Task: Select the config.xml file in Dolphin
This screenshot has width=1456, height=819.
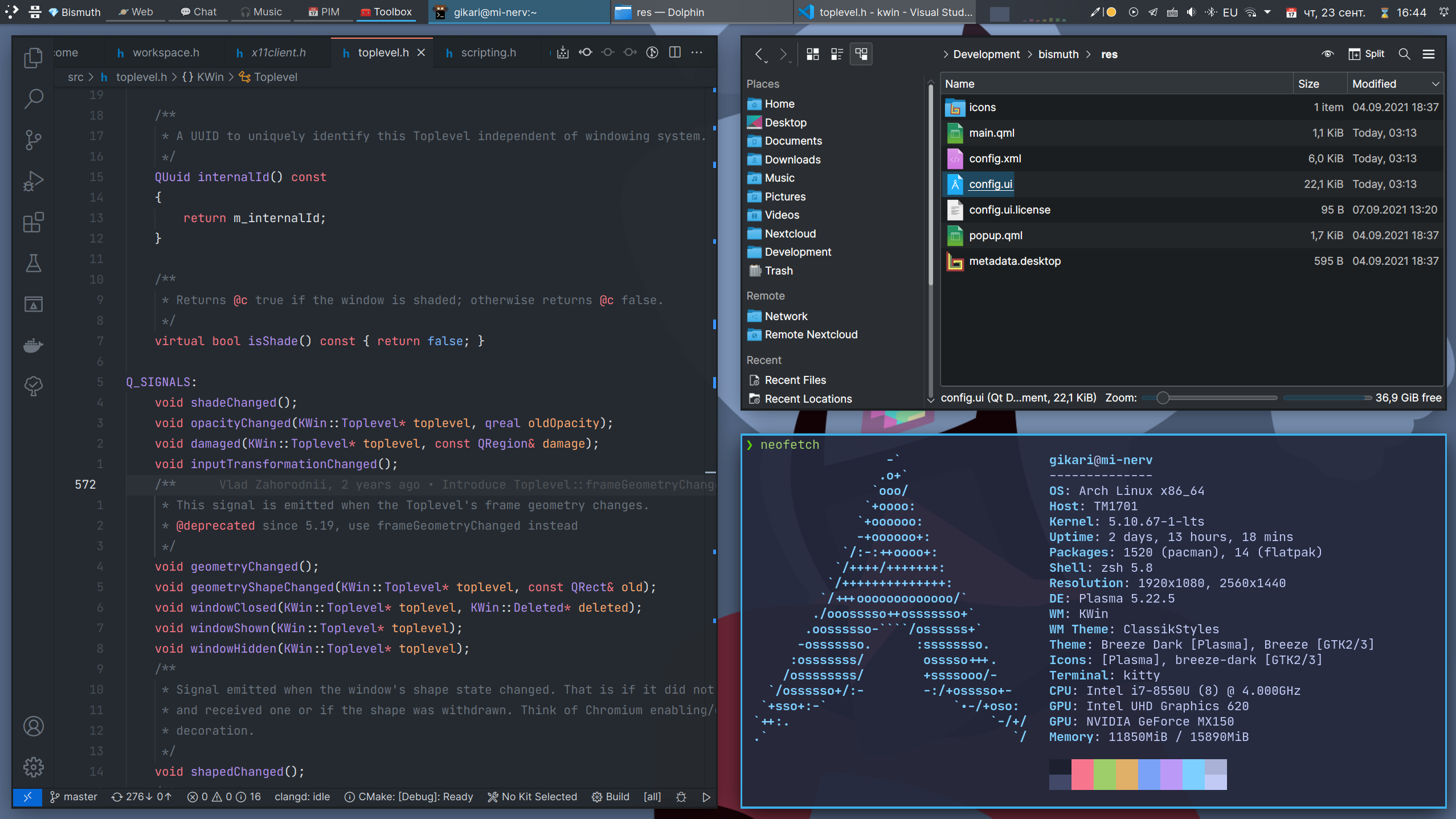Action: pos(995,158)
